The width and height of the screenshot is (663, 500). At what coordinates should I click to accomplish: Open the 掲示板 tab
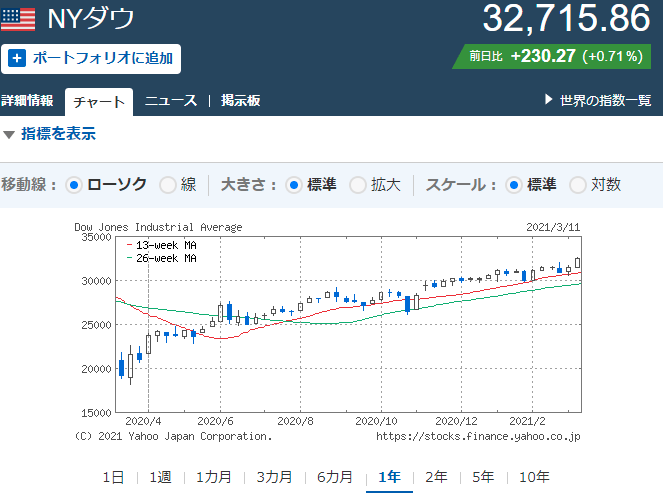point(241,101)
